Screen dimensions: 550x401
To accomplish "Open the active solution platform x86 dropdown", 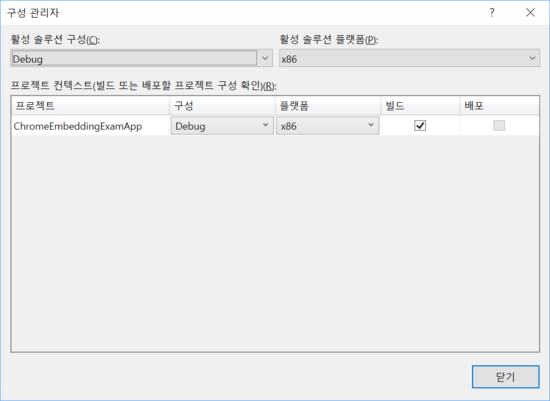I will click(x=409, y=58).
